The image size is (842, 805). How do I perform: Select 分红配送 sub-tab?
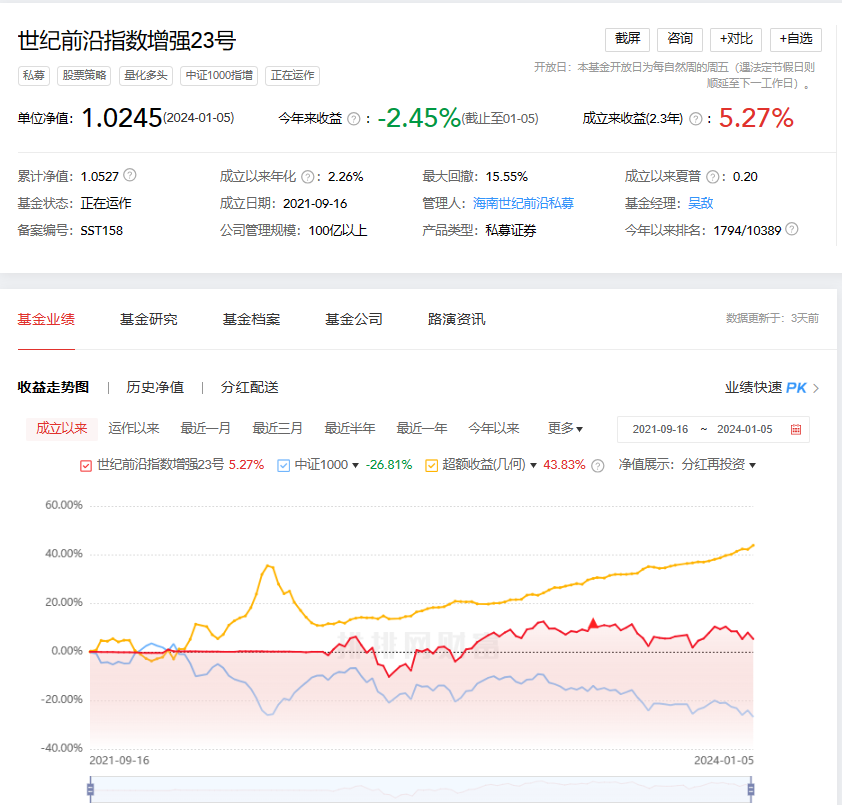tap(250, 387)
